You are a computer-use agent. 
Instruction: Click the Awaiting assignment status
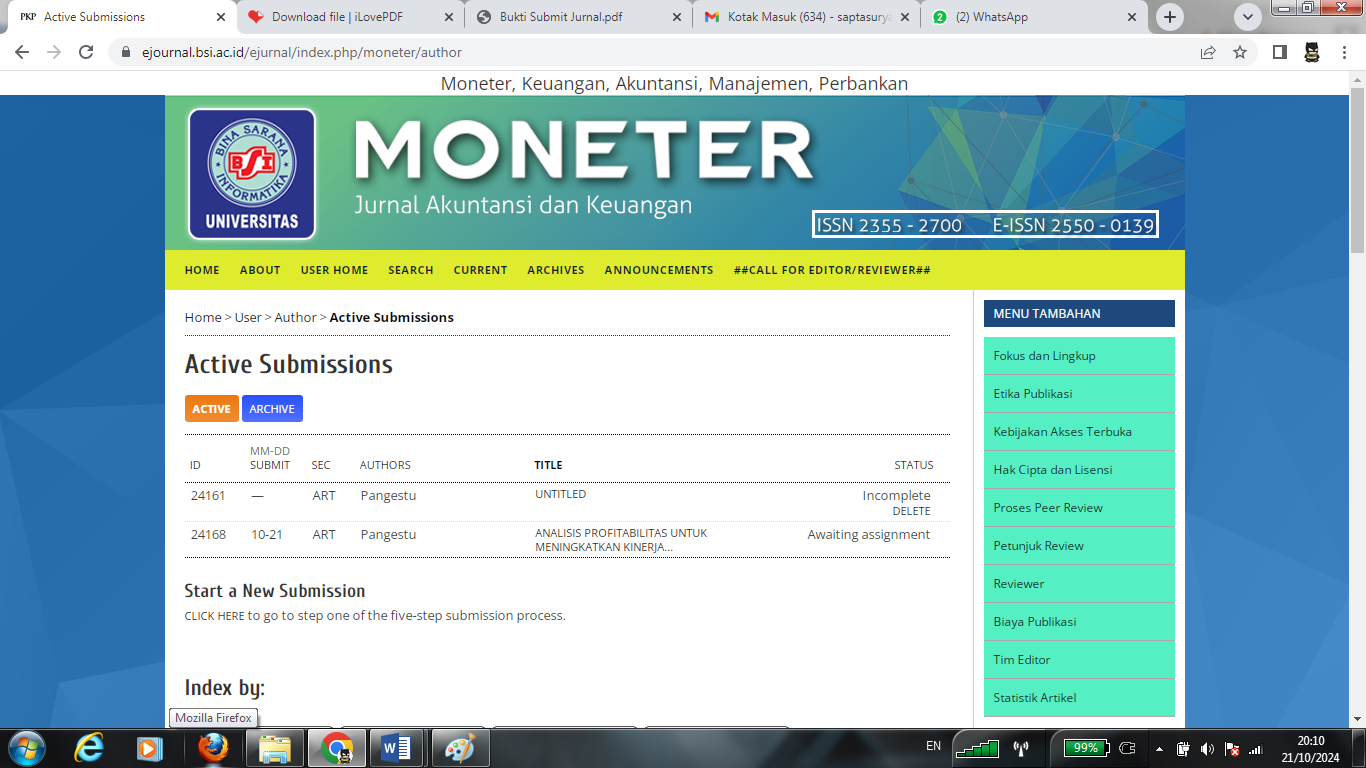click(x=868, y=534)
